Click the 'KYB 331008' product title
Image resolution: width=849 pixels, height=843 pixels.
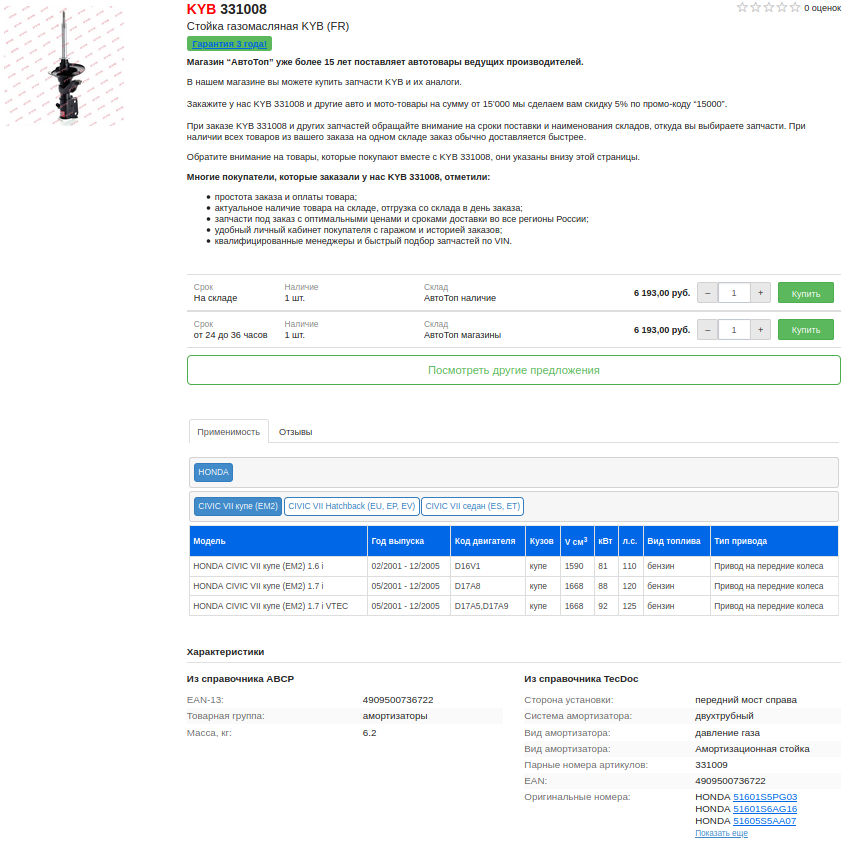tap(226, 9)
